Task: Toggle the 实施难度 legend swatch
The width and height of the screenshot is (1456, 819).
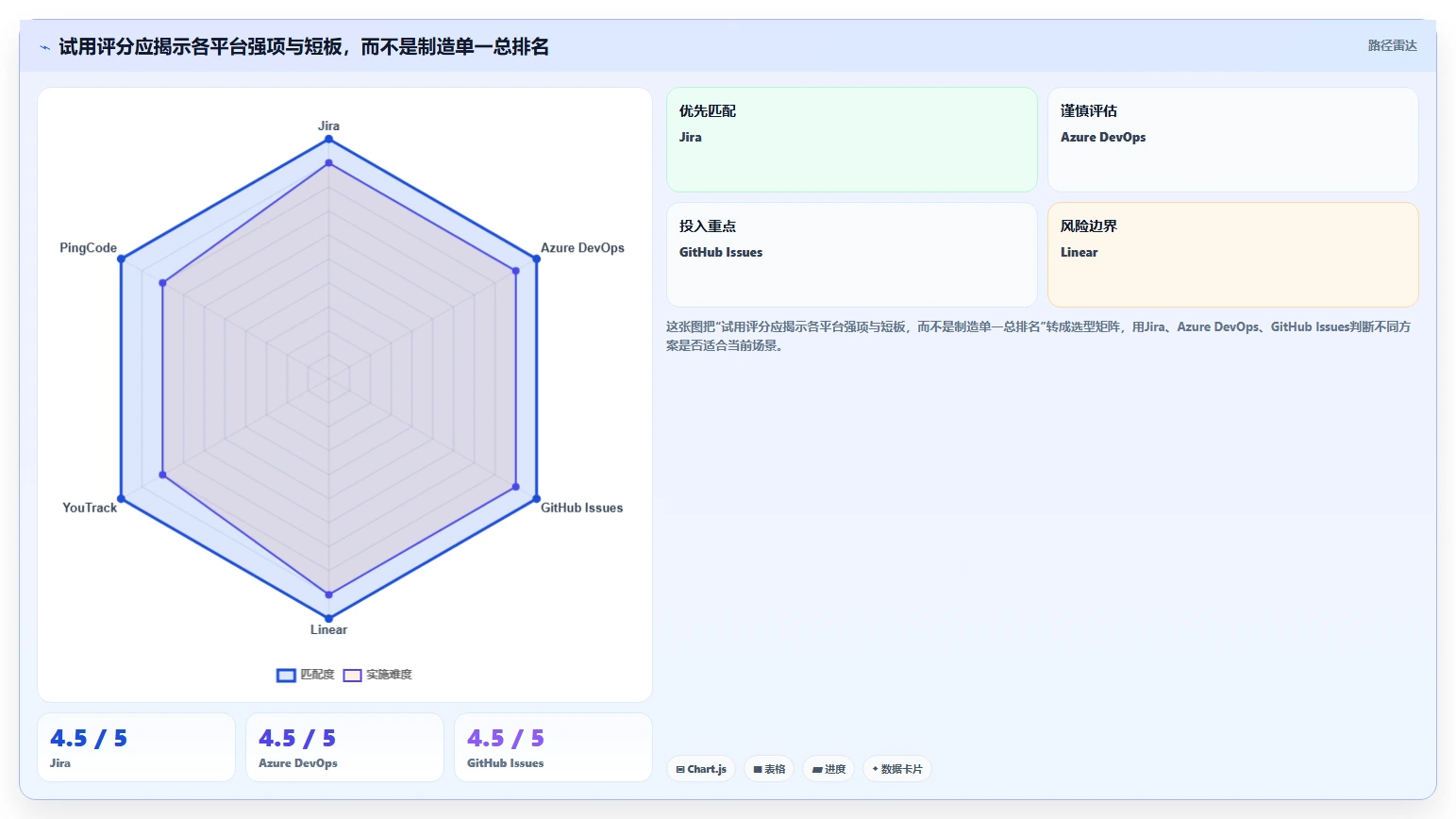Action: [x=352, y=675]
